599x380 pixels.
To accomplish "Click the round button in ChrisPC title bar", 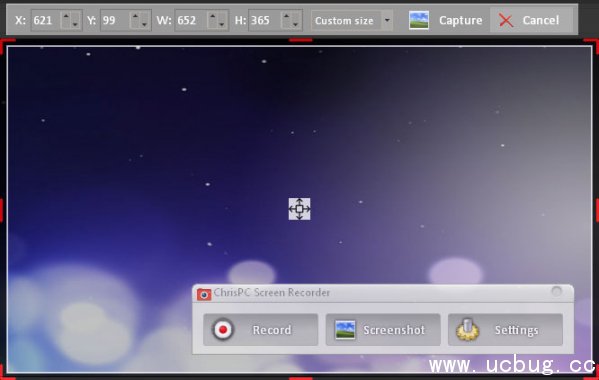I will click(556, 292).
